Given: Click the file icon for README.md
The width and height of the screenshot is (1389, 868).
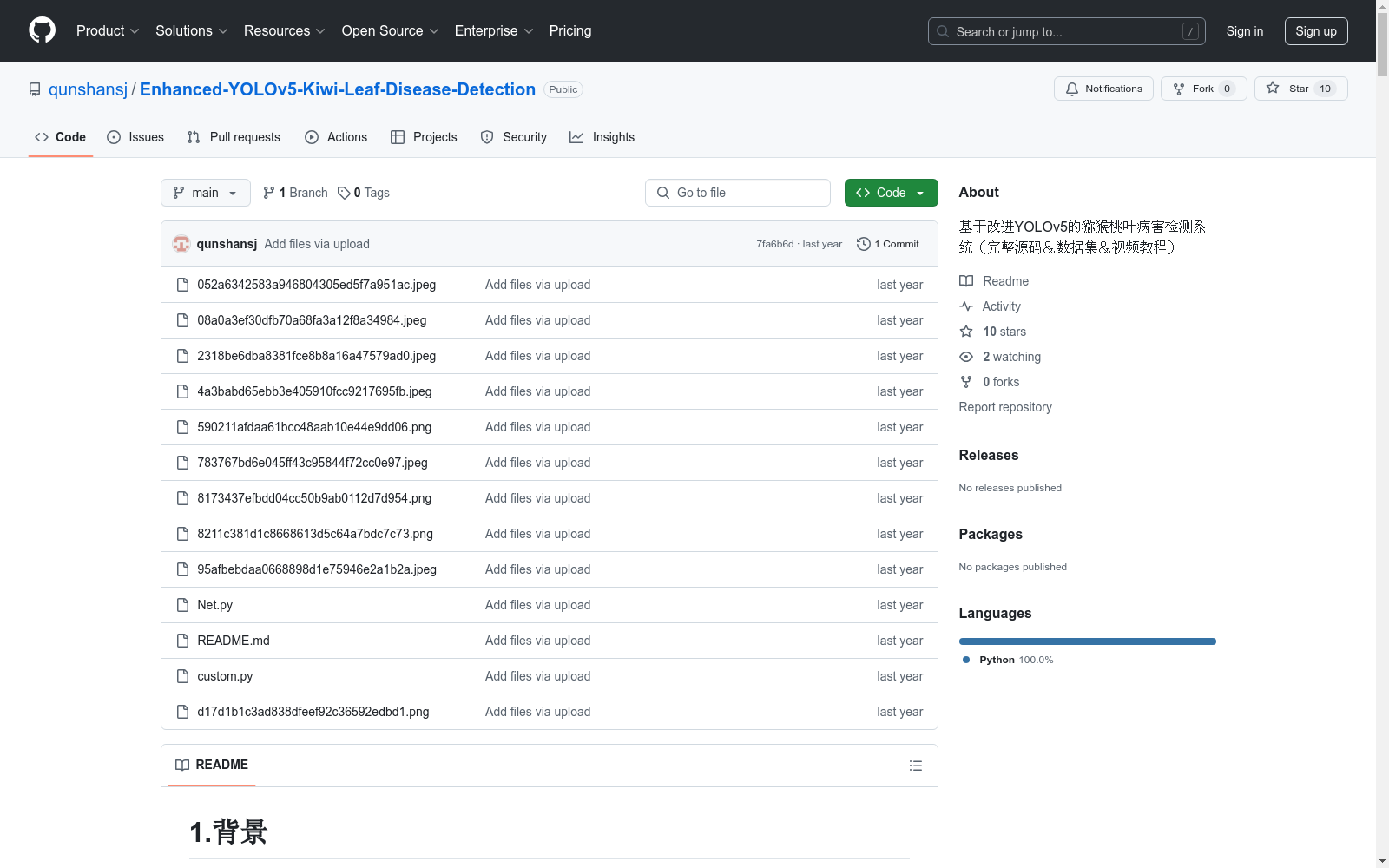Looking at the screenshot, I should pyautogui.click(x=182, y=641).
